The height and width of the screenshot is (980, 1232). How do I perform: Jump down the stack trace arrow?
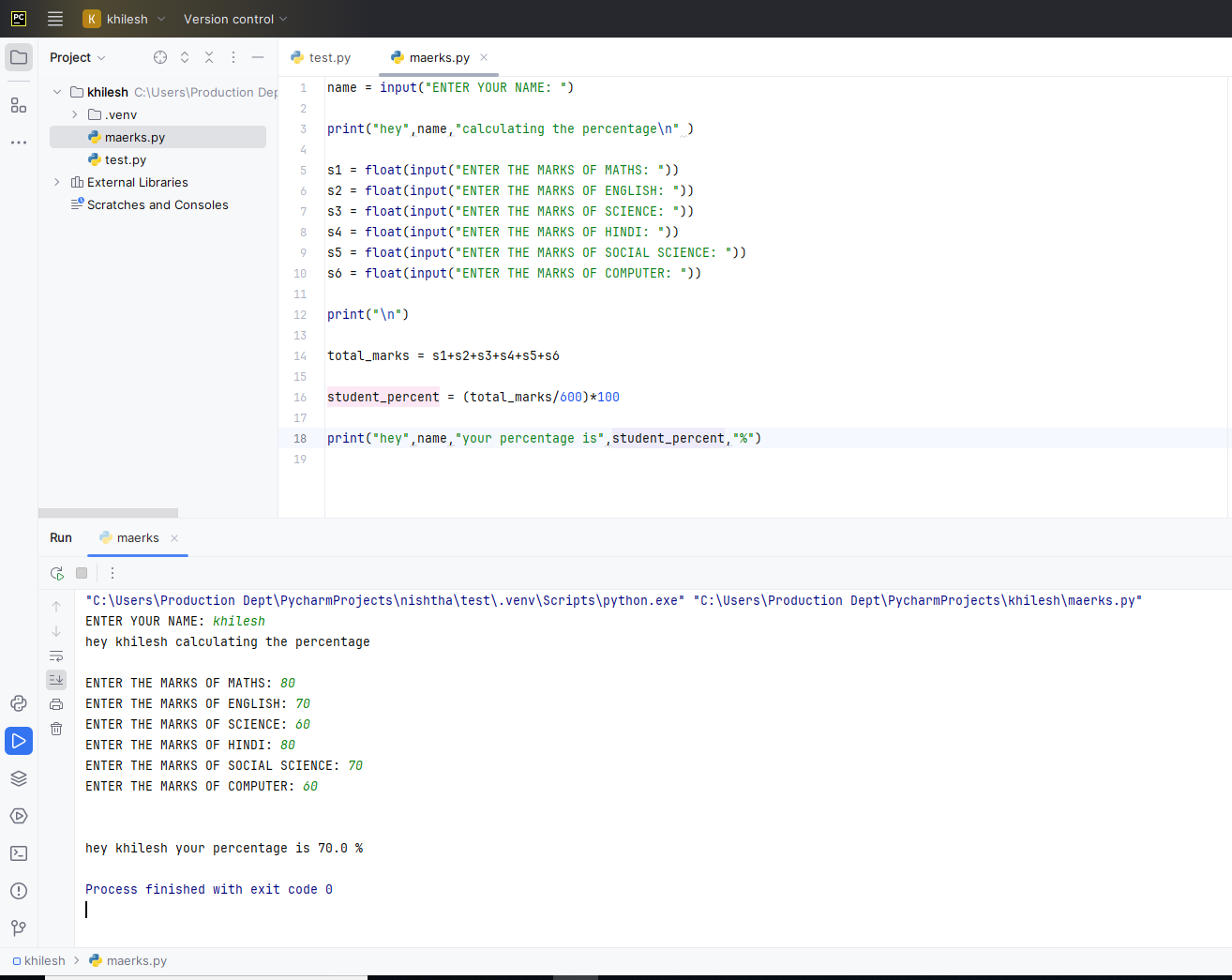coord(56,631)
